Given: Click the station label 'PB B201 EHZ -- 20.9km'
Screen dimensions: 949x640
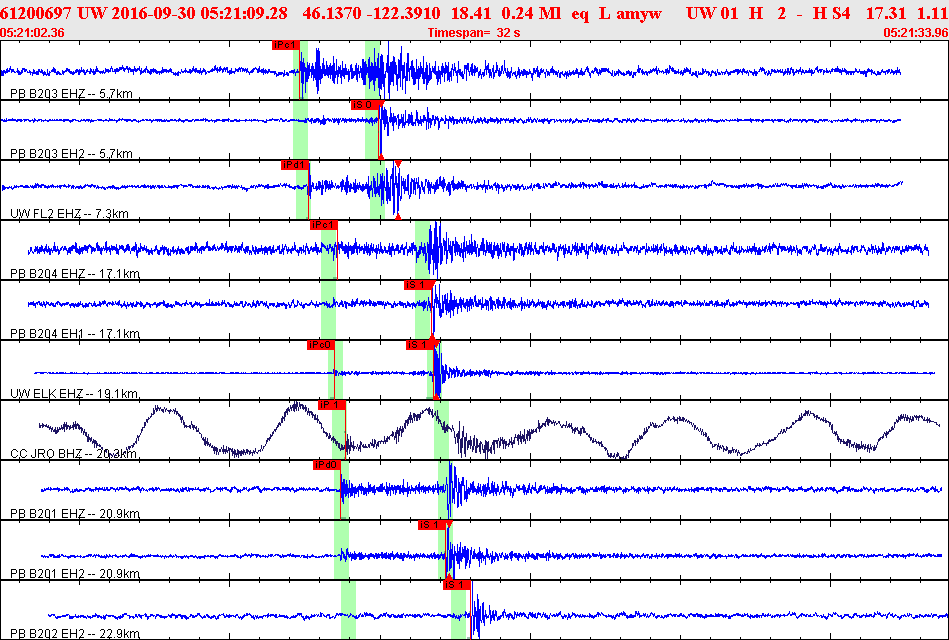Looking at the screenshot, I should (x=75, y=513).
